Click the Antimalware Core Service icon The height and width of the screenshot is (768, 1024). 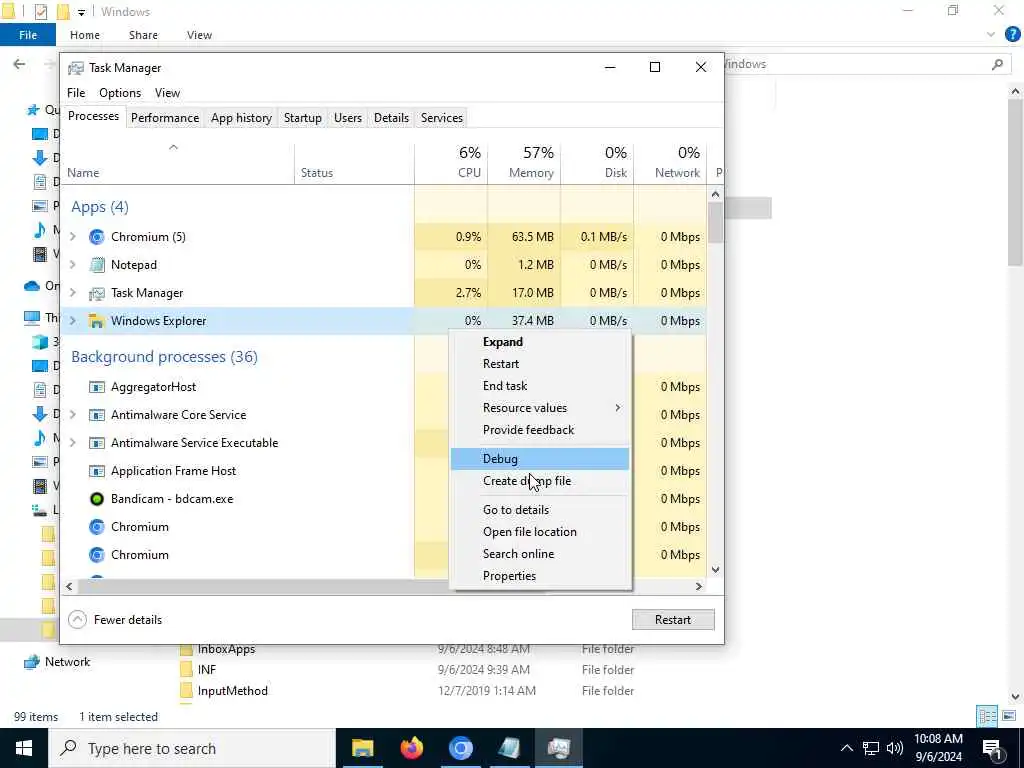click(x=97, y=415)
